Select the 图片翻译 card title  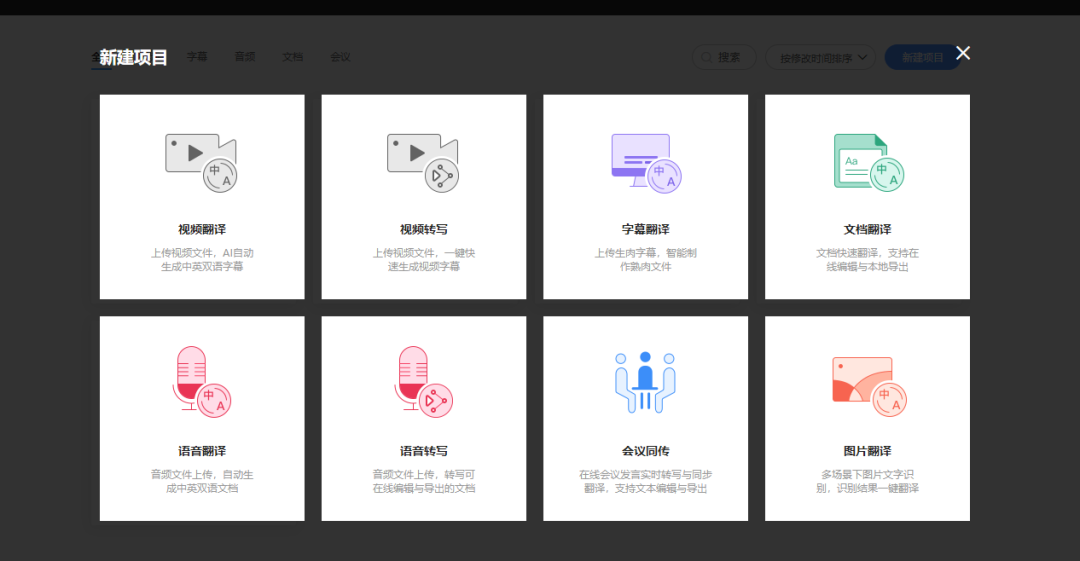[867, 451]
